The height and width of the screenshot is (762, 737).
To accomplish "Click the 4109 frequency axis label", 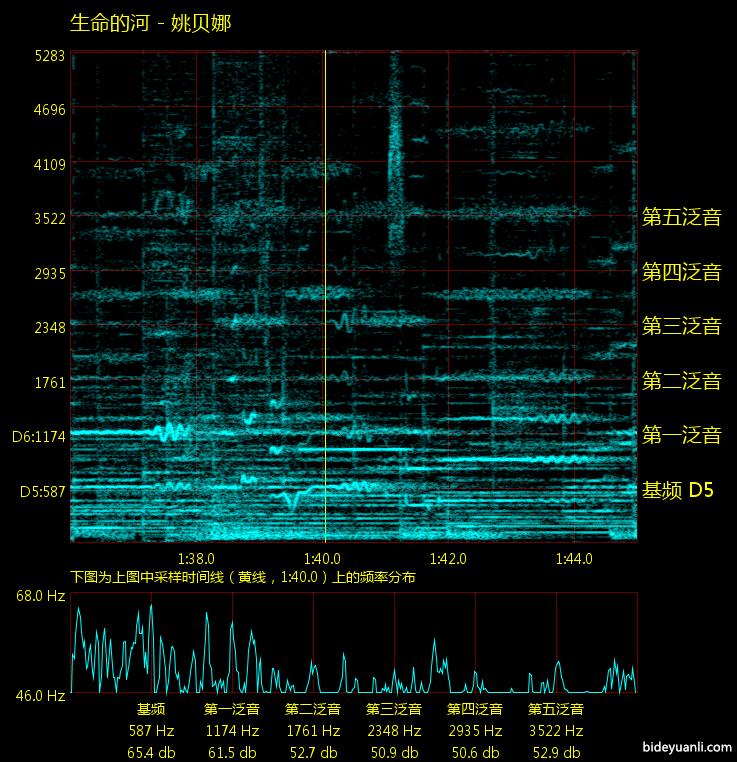I will point(48,164).
